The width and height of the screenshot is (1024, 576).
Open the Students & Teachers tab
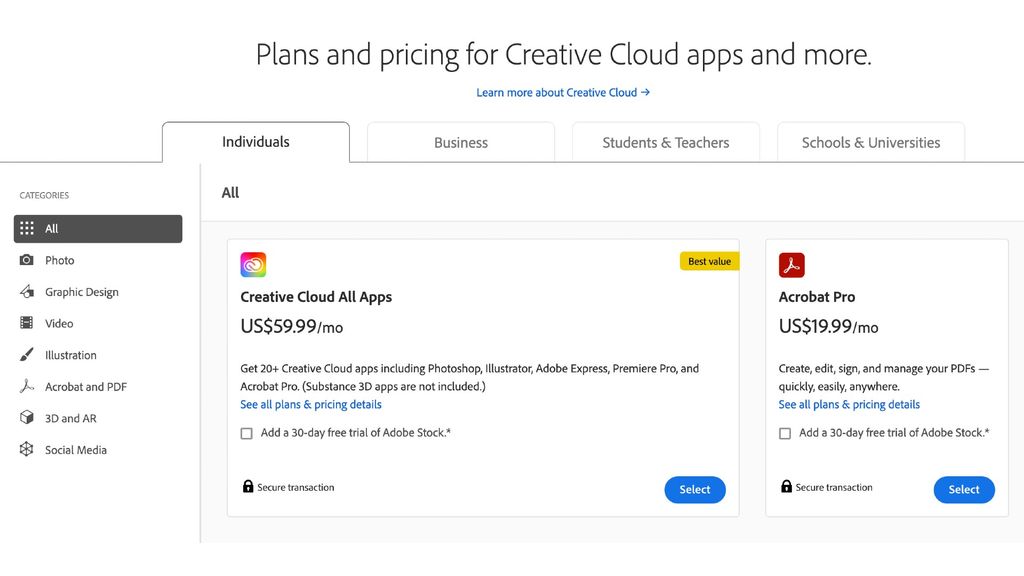[x=665, y=142]
